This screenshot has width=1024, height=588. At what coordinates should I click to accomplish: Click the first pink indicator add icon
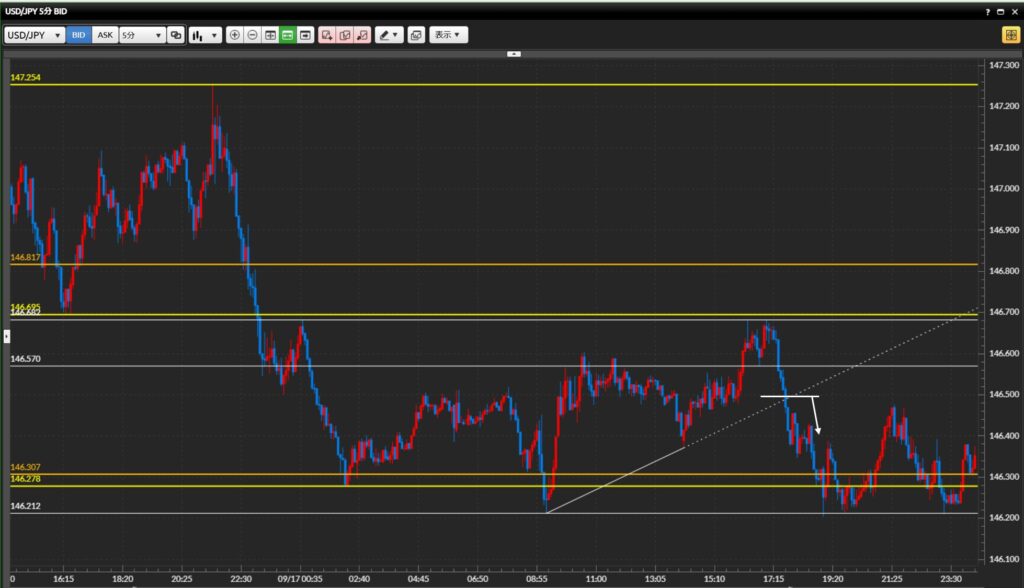coord(327,35)
